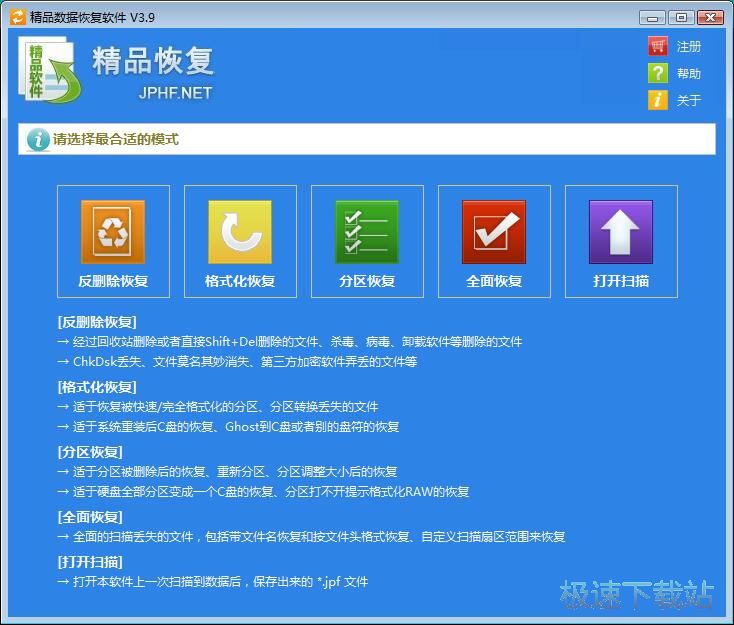Click the yellow format recovery arrow icon

click(x=240, y=232)
